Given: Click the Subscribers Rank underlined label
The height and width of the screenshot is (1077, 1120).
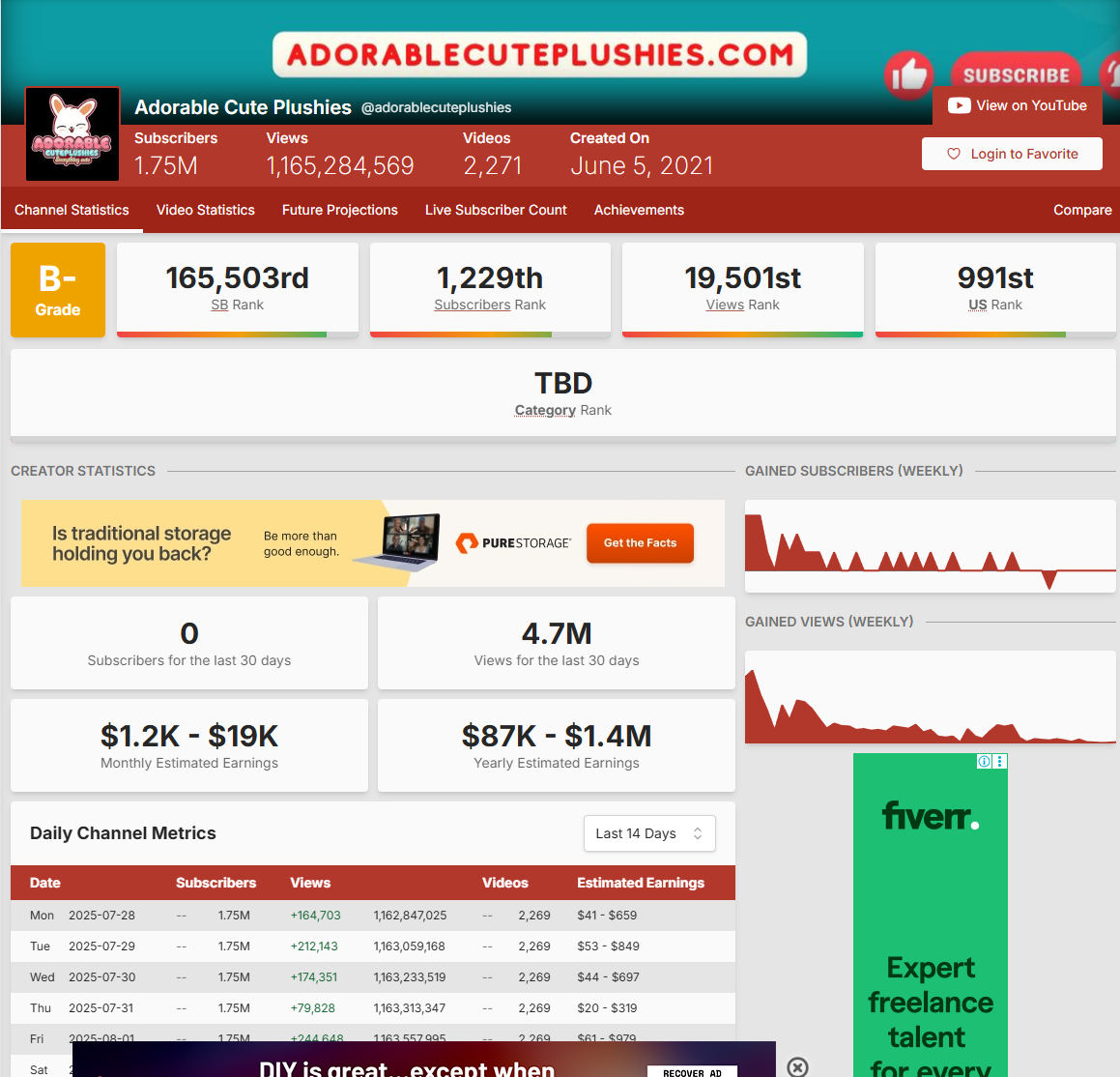Looking at the screenshot, I should tap(472, 305).
